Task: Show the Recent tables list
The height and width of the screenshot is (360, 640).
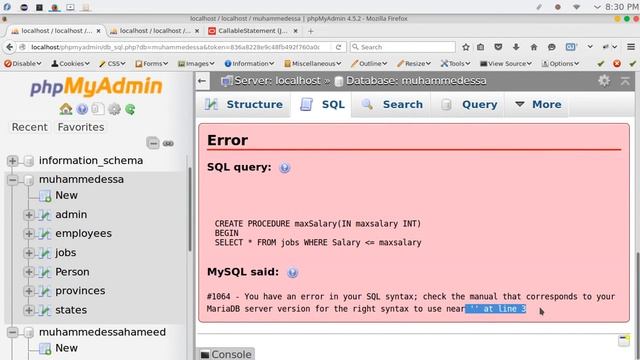Action: coord(29,127)
